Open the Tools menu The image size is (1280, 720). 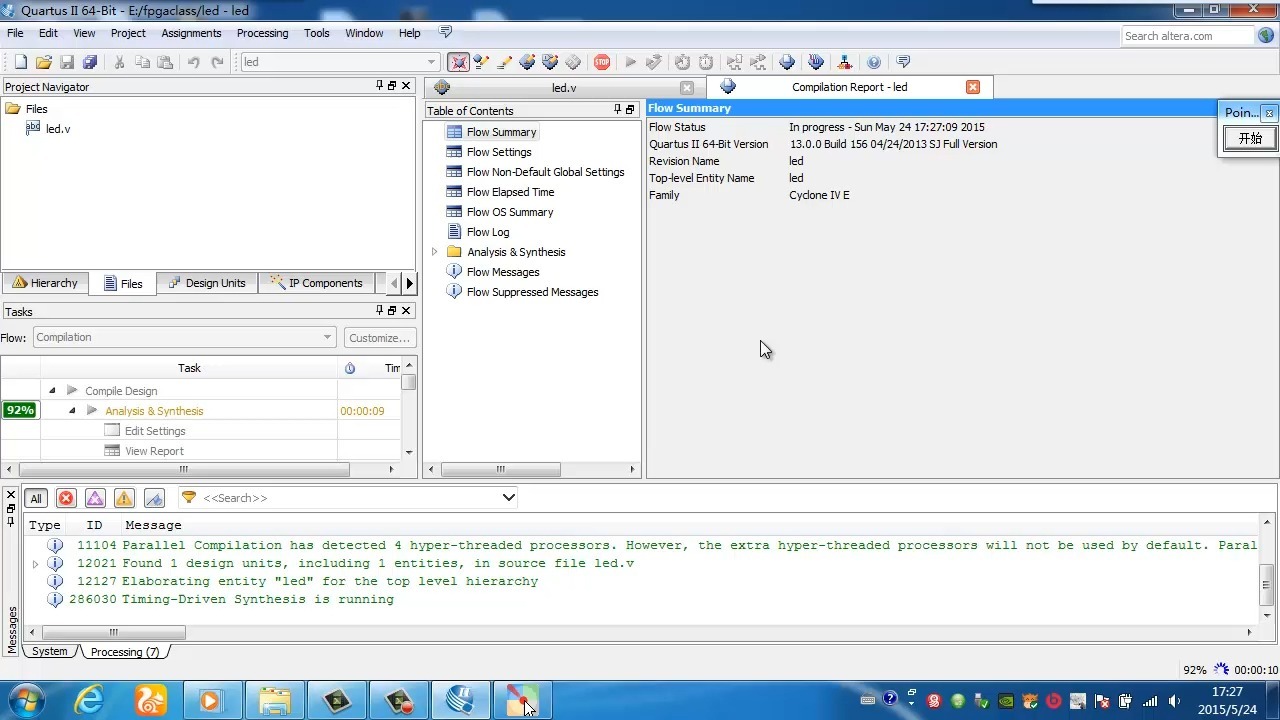click(316, 33)
